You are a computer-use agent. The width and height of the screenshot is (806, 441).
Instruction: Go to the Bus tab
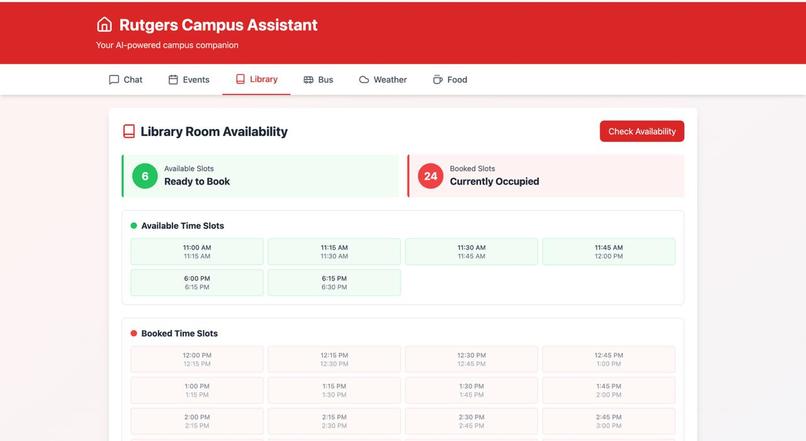click(319, 80)
